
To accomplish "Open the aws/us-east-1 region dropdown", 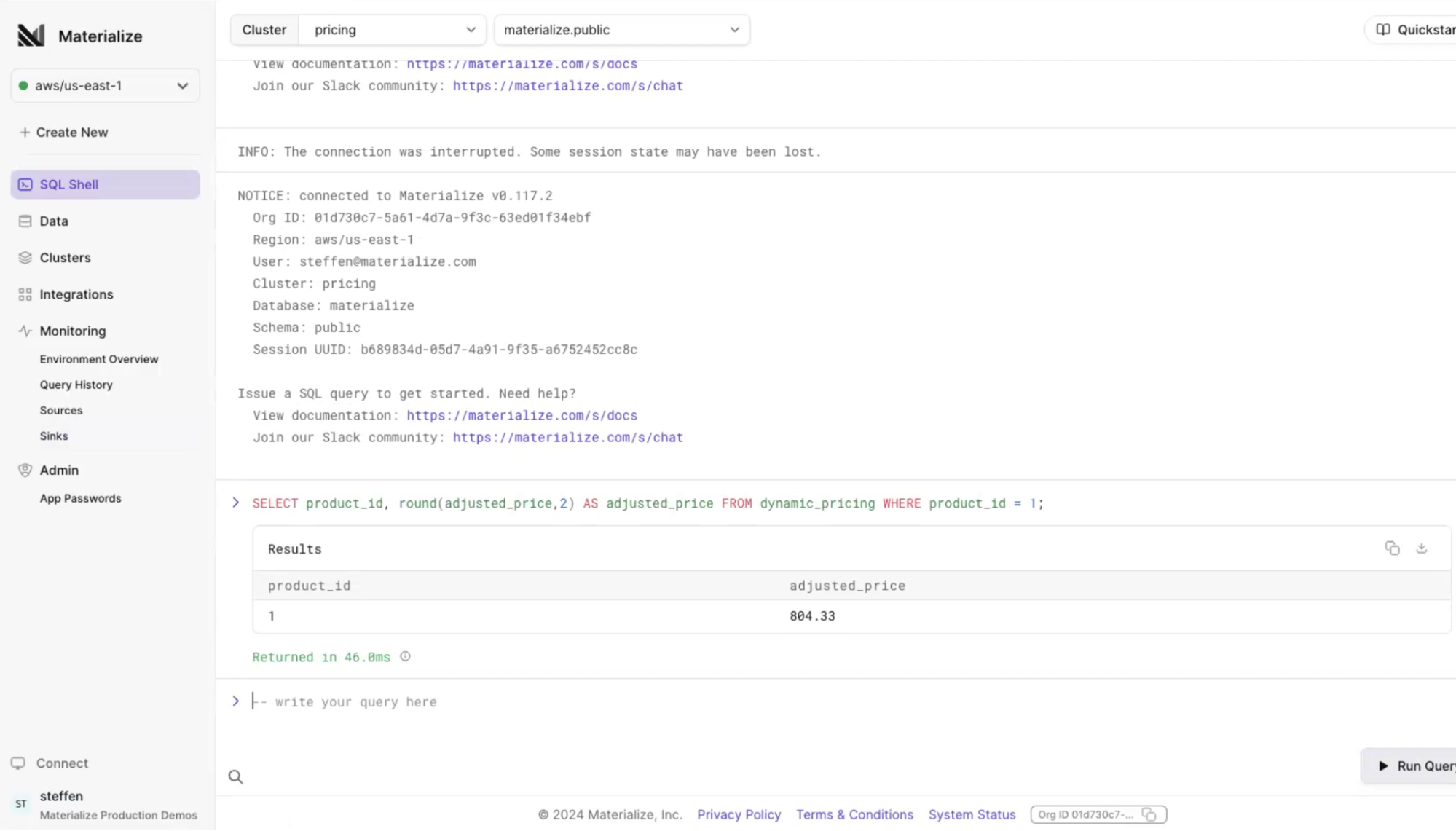I will pos(105,85).
